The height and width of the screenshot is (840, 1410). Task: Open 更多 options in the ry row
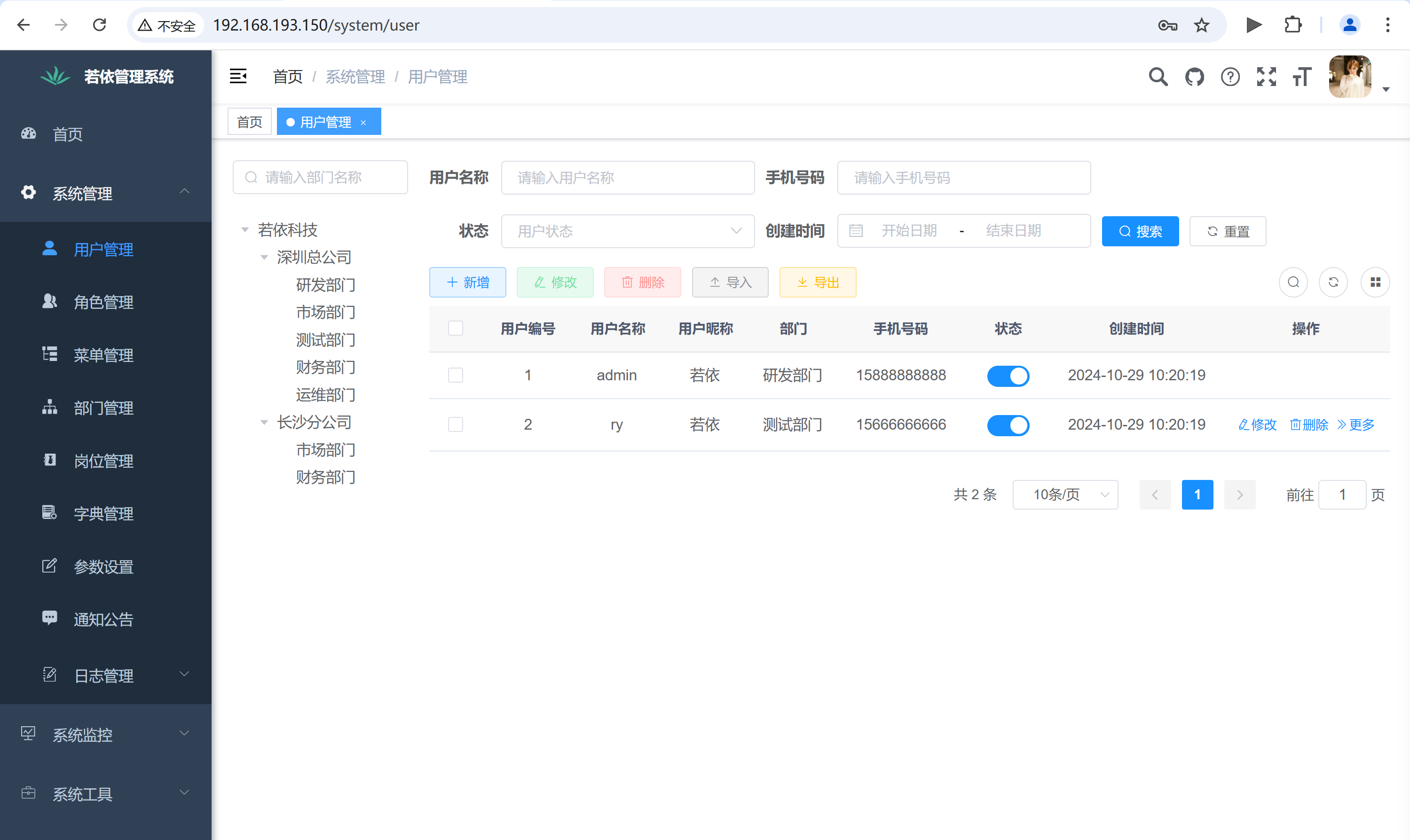pyautogui.click(x=1355, y=424)
